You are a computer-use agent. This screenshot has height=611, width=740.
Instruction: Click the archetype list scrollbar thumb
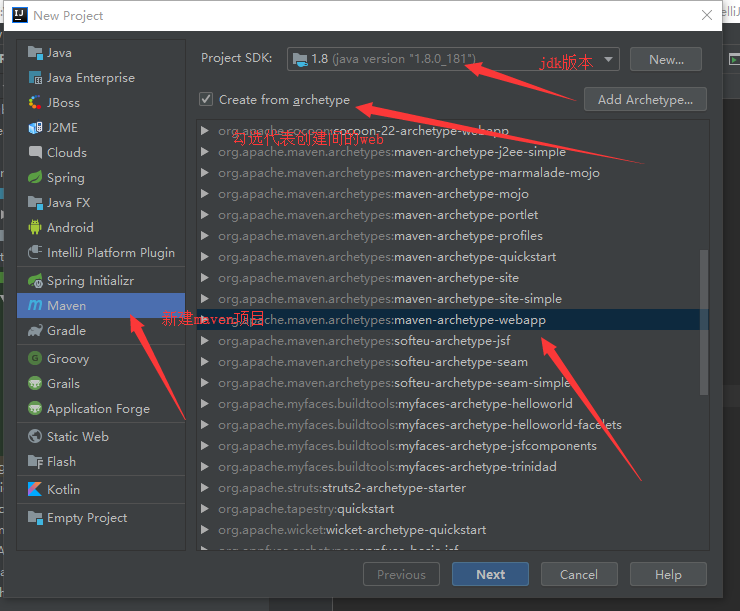tap(704, 322)
